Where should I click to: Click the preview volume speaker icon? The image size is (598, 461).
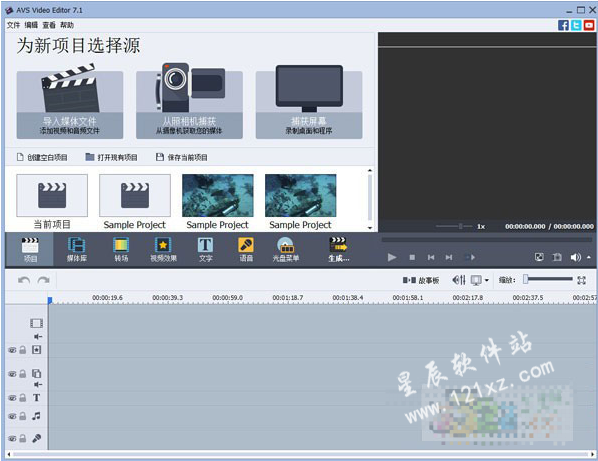pos(575,257)
